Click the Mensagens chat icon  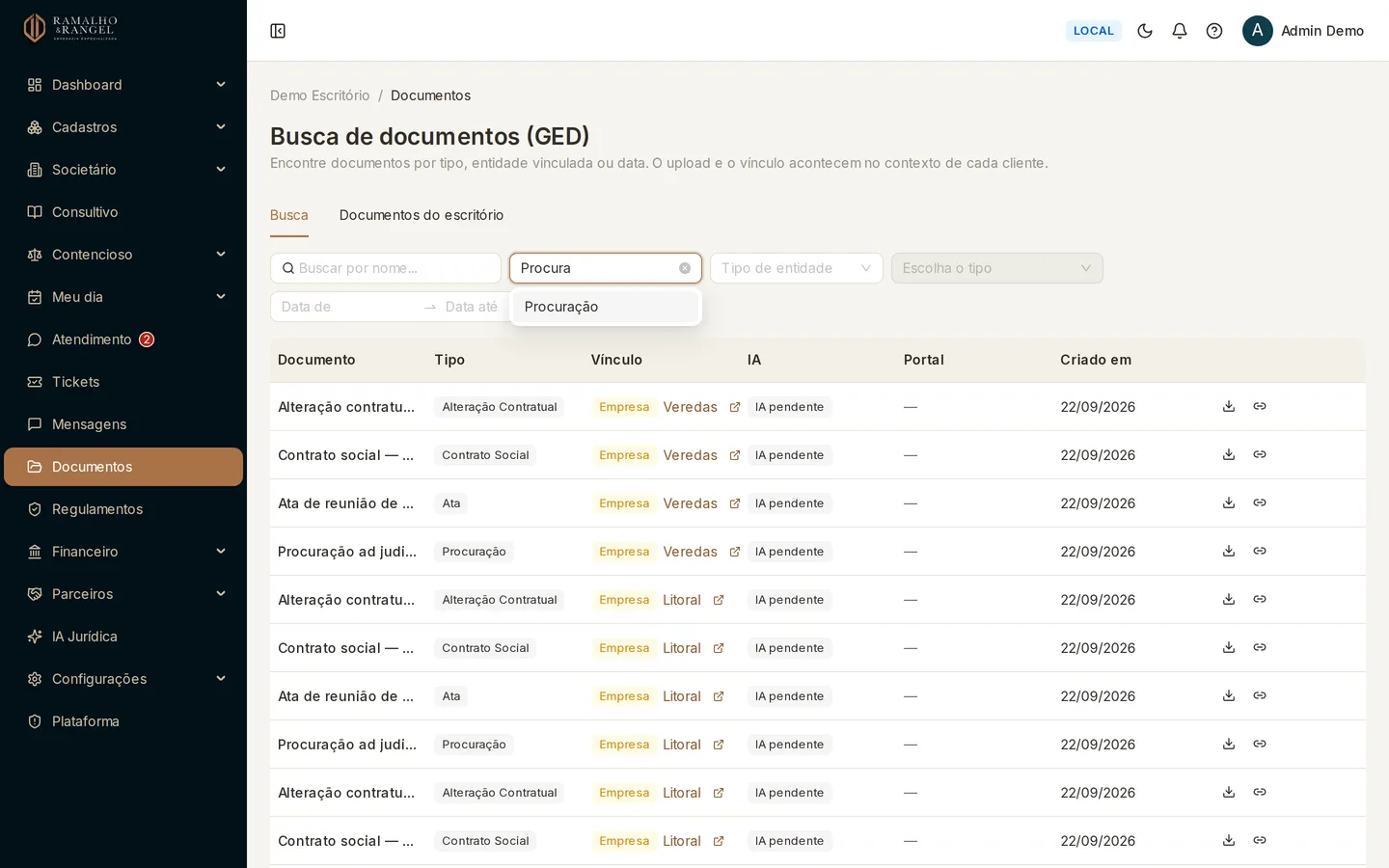pos(35,424)
